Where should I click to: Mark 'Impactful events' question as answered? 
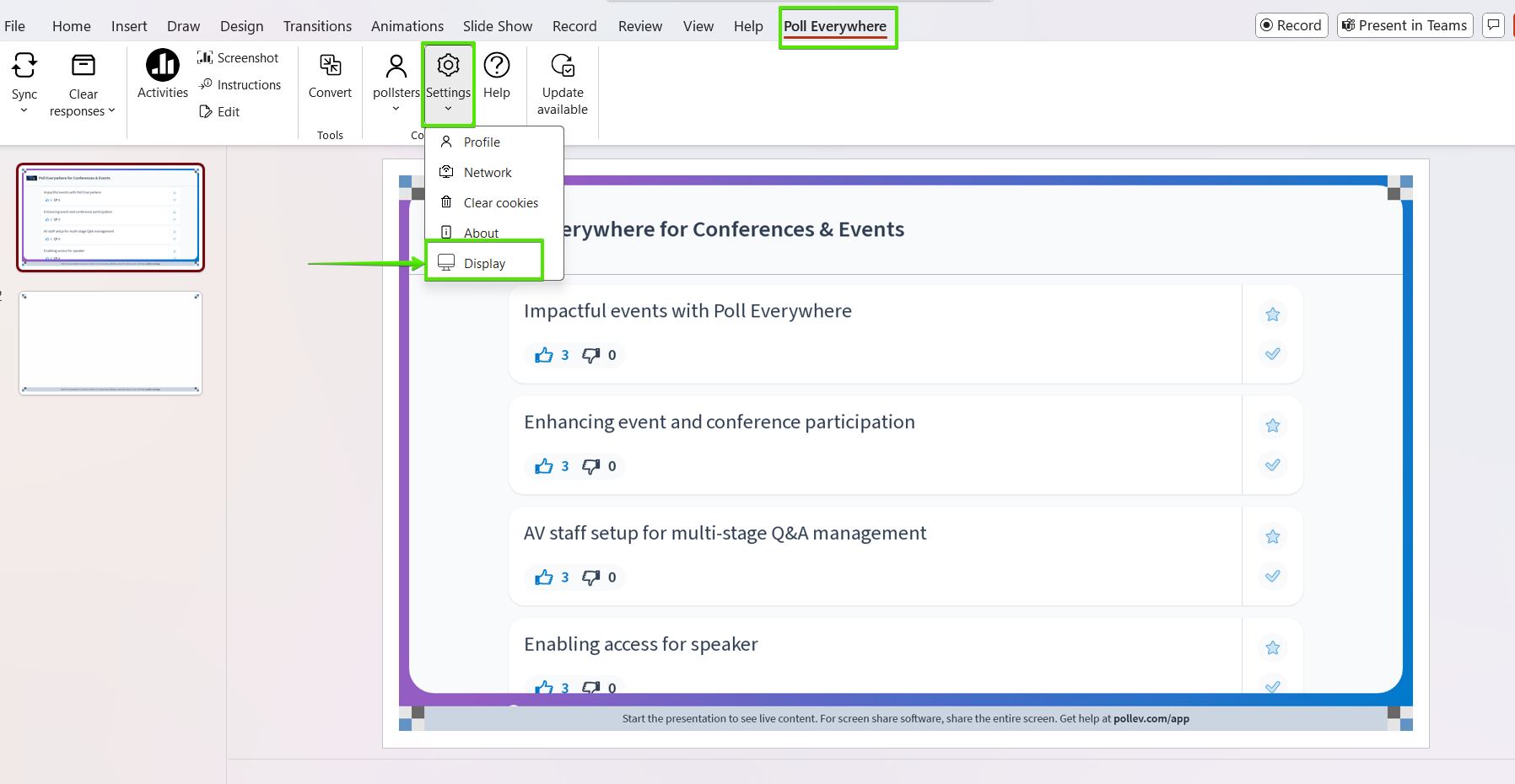pos(1273,353)
